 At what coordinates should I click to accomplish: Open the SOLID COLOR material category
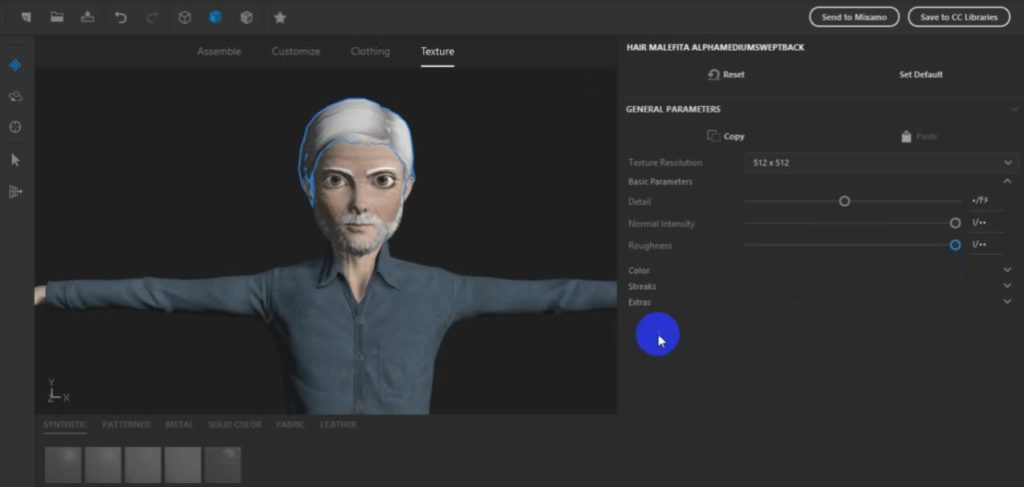coord(234,424)
